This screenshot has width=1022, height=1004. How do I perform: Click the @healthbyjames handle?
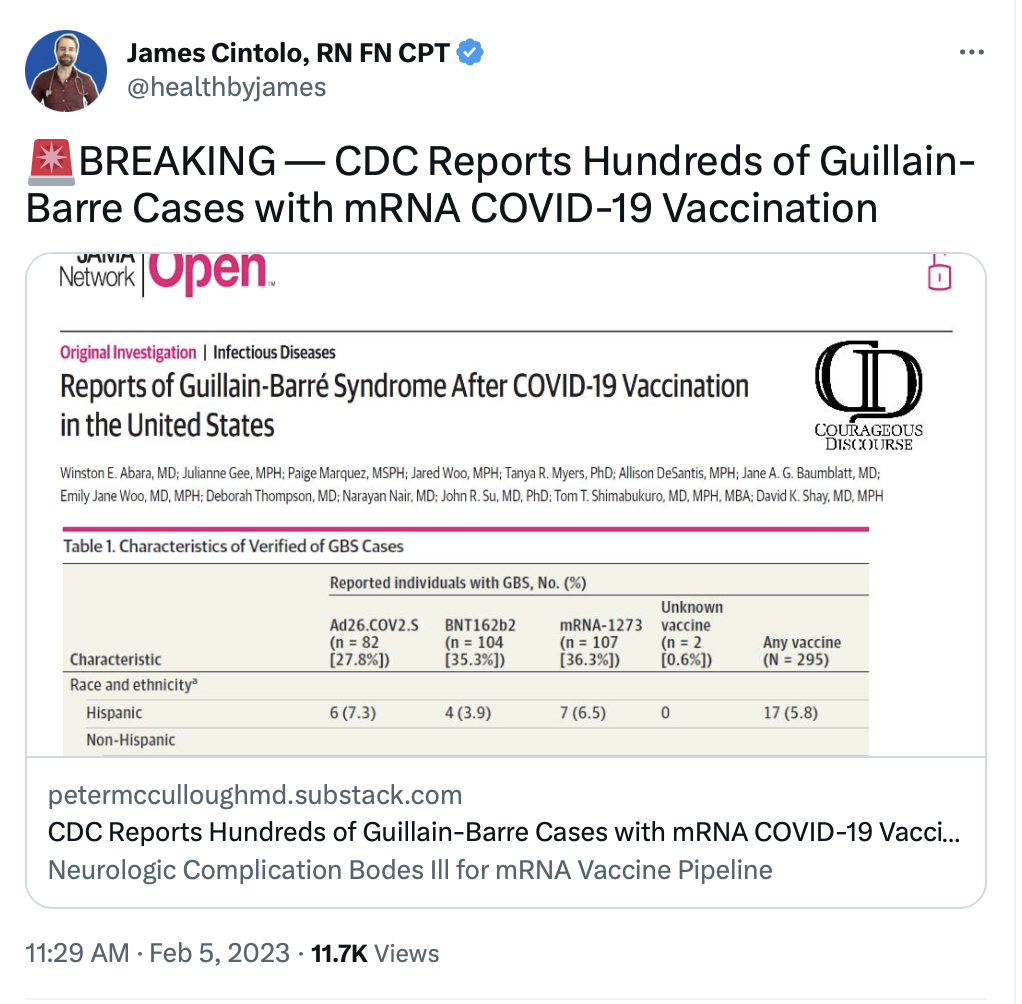tap(226, 88)
